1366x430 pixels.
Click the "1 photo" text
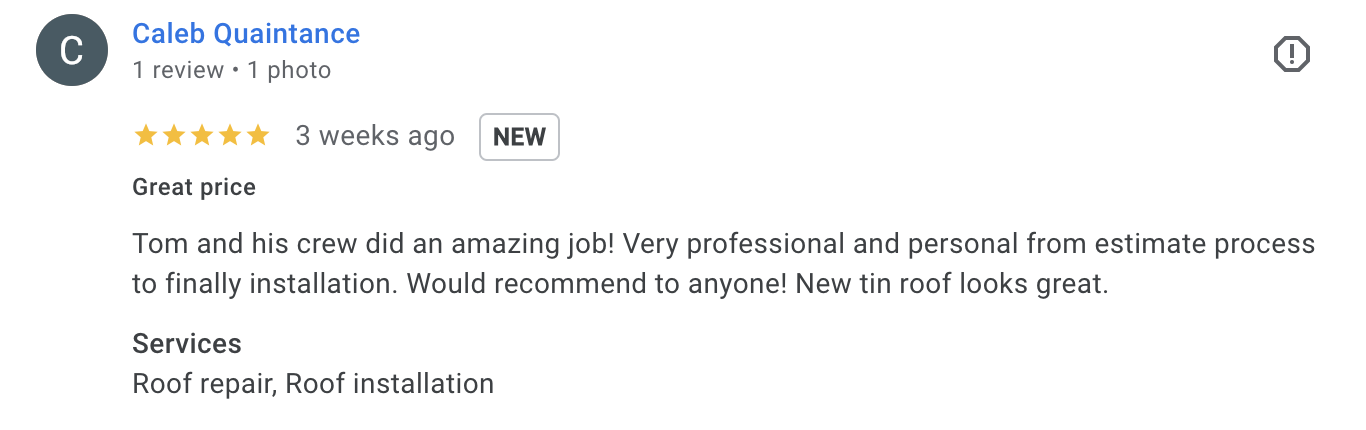point(289,70)
